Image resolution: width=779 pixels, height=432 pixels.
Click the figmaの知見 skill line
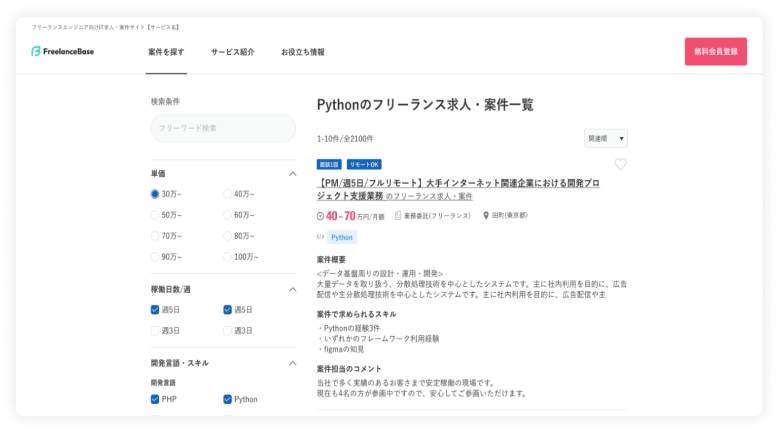341,350
